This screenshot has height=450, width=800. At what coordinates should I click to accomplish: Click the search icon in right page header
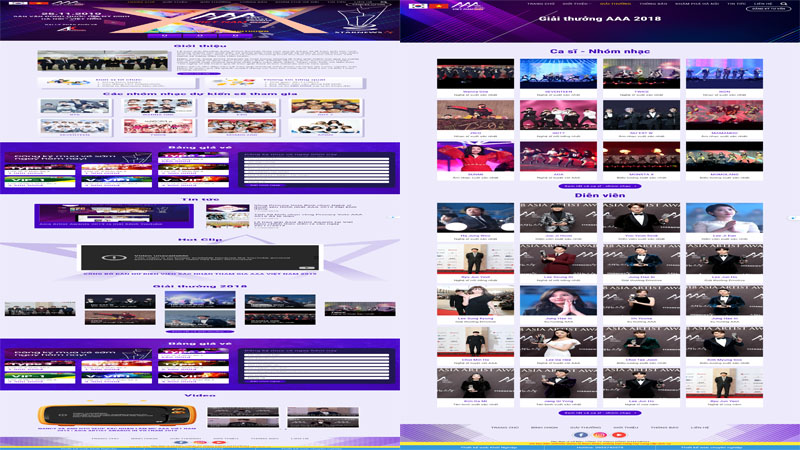click(x=784, y=4)
